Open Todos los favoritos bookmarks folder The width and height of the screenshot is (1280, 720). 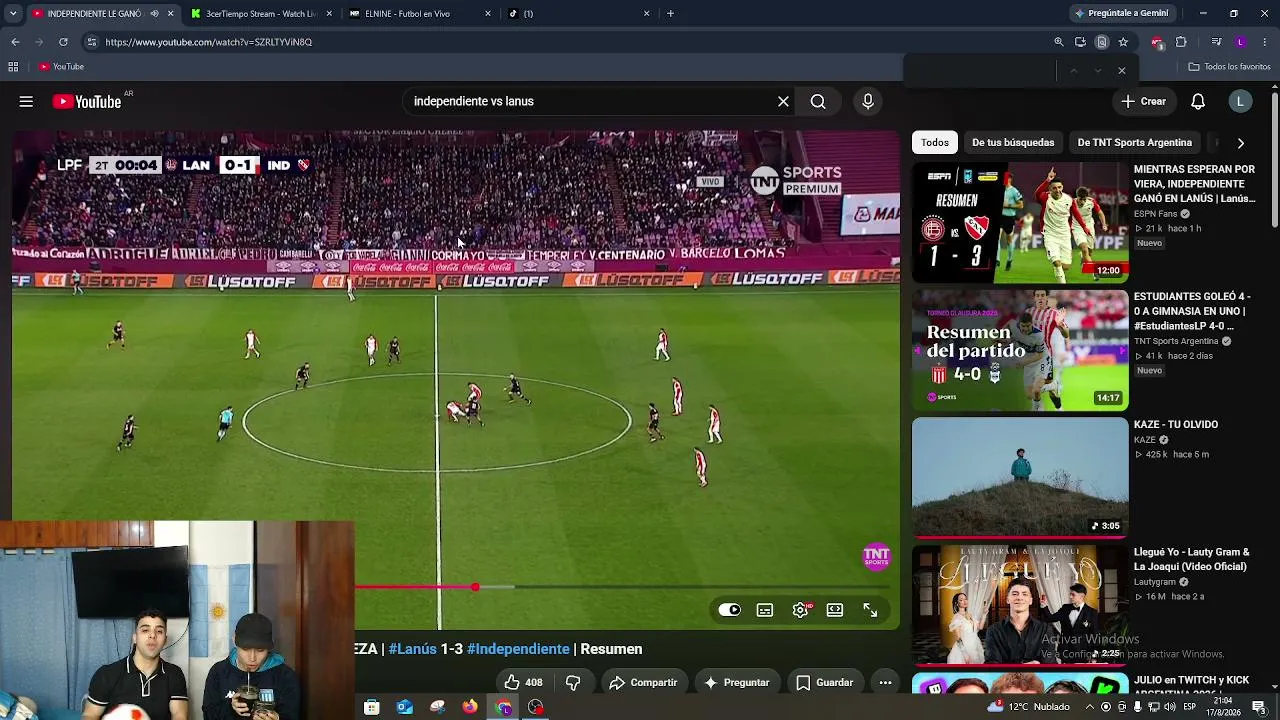[1229, 67]
